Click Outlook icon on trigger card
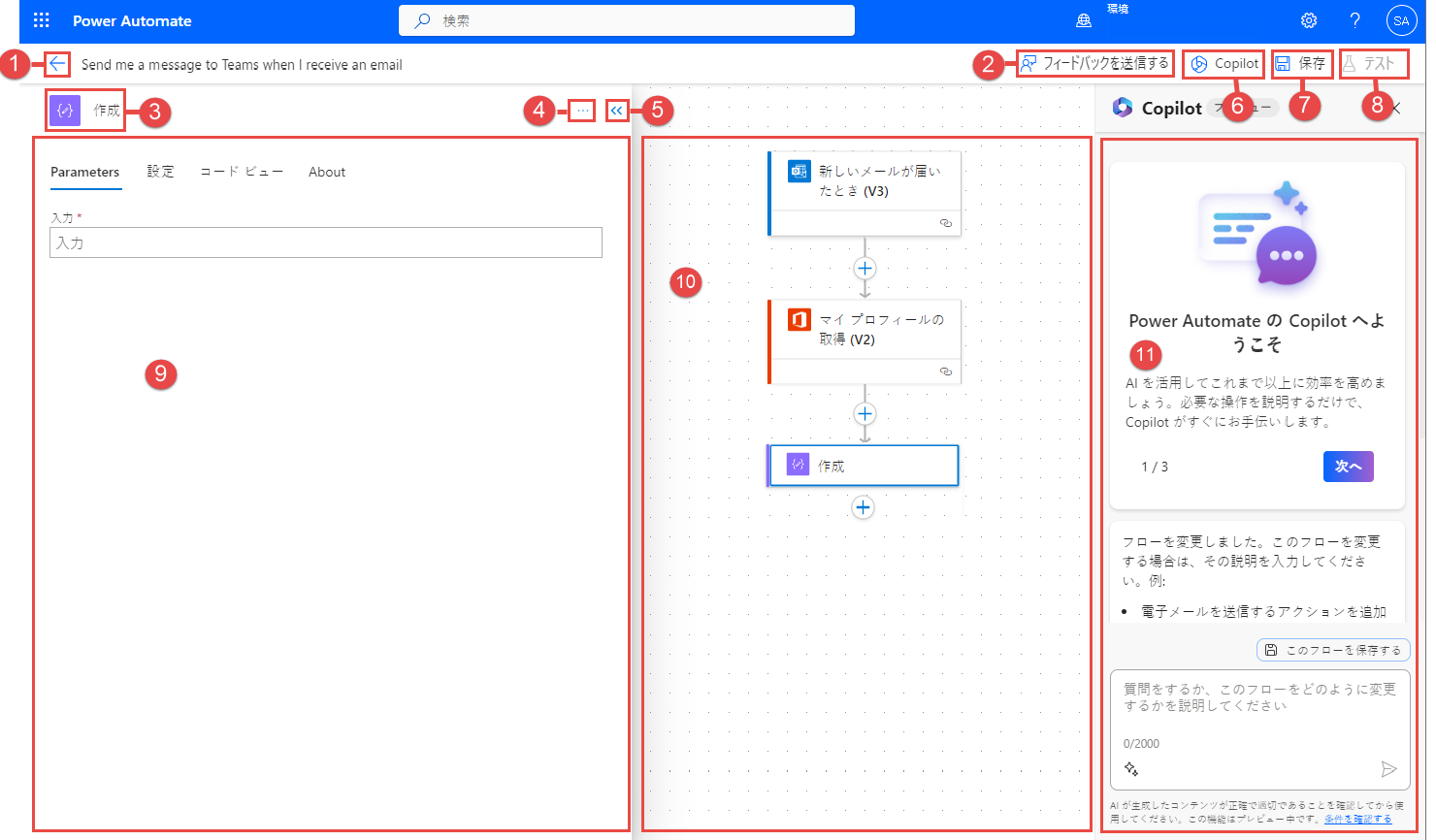The width and height of the screenshot is (1436, 840). [x=800, y=171]
